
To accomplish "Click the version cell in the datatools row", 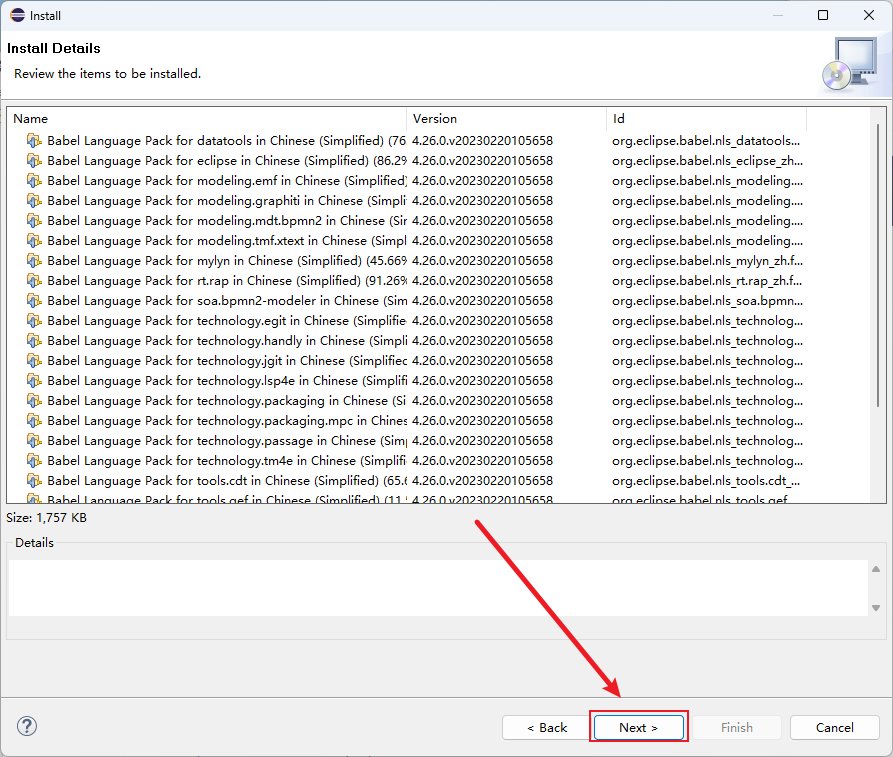I will coord(482,141).
